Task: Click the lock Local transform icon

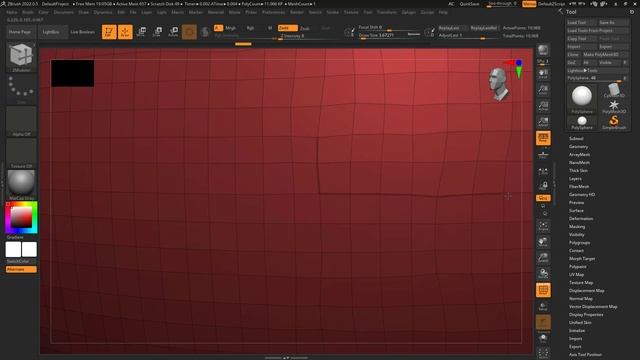Action: point(543,186)
